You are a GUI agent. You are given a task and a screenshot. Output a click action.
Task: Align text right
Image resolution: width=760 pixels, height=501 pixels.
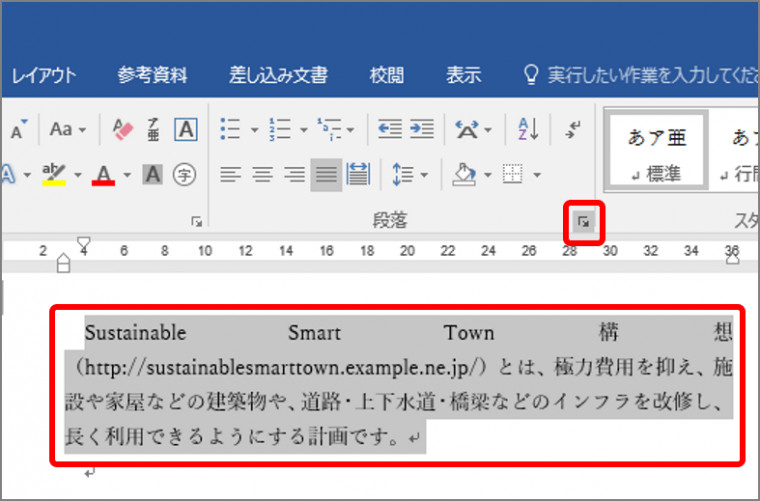[294, 174]
